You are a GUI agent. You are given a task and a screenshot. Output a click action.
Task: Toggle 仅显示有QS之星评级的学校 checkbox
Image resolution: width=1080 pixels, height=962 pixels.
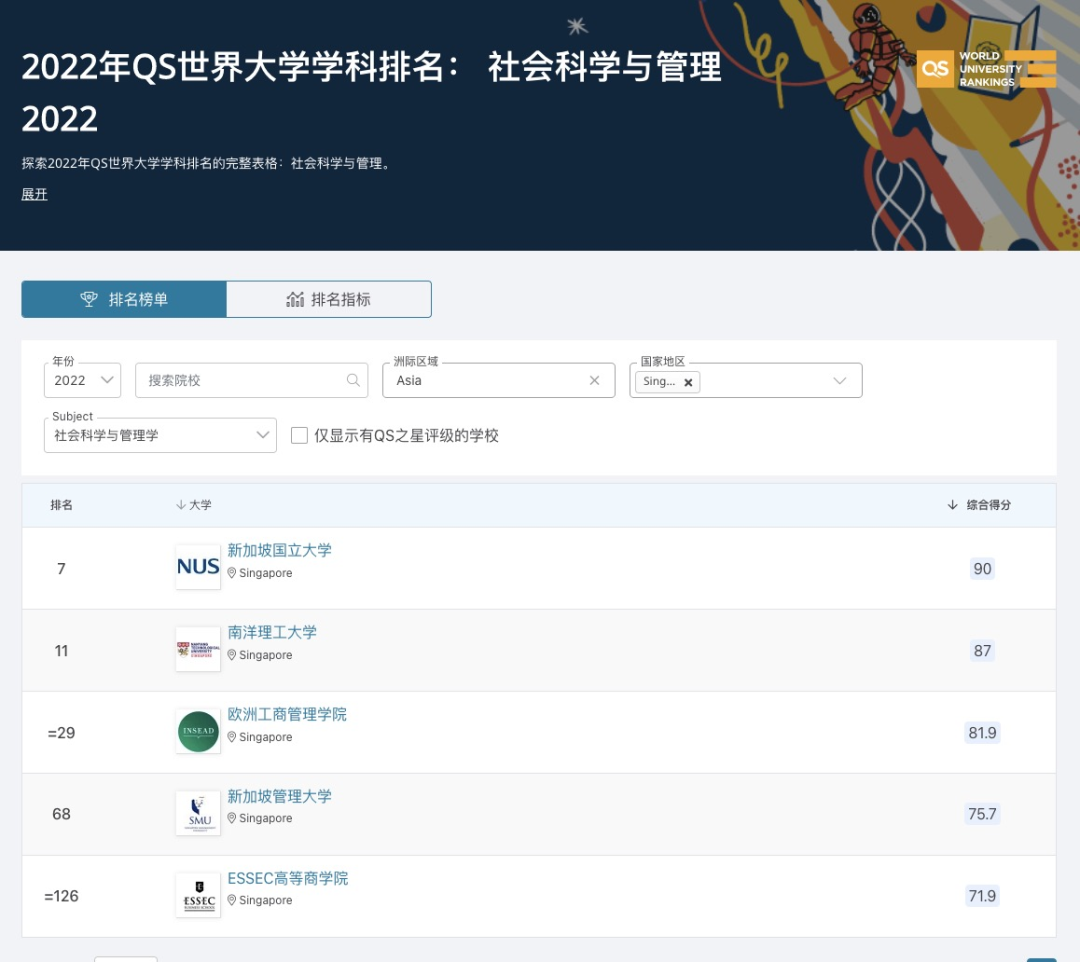coord(299,435)
